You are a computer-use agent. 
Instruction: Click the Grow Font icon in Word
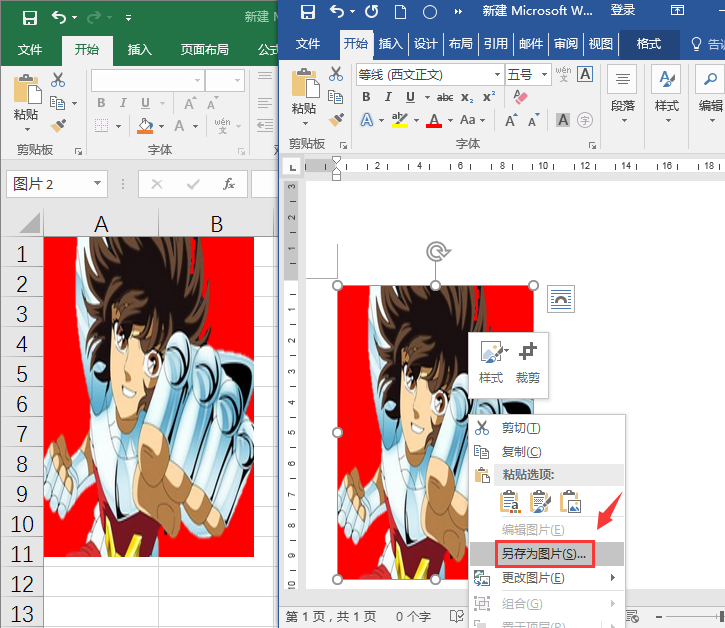[511, 121]
